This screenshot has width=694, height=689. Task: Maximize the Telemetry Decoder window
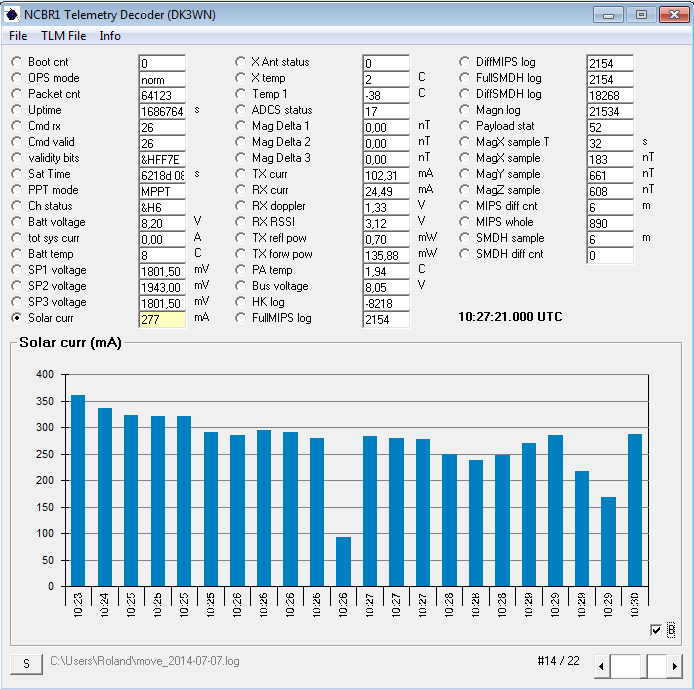640,14
